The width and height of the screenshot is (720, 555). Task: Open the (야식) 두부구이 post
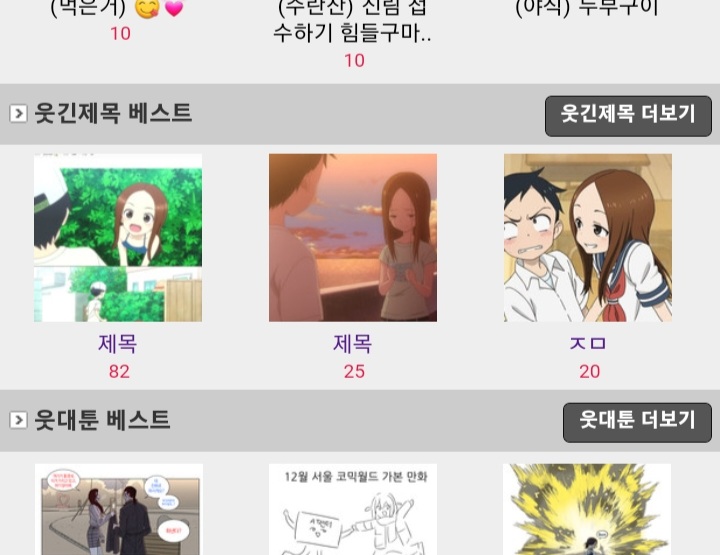587,8
